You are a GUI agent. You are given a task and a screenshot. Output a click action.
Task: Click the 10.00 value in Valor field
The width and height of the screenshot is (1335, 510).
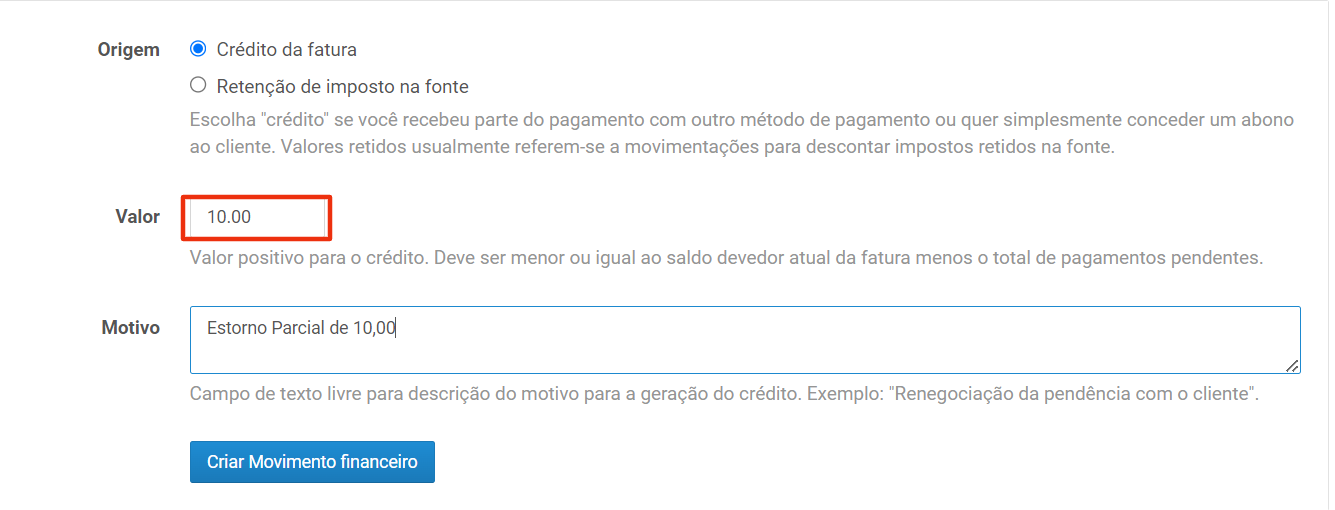tap(229, 217)
